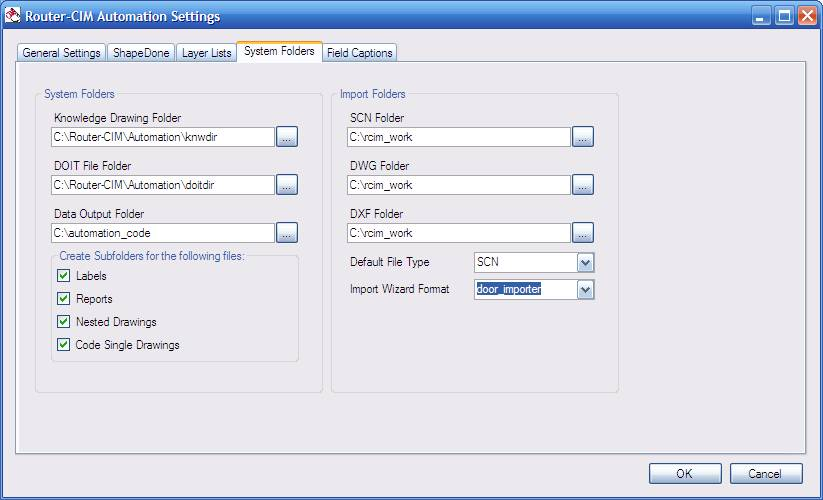The height and width of the screenshot is (500, 823).
Task: Browse for DXF Folder path
Action: click(x=583, y=233)
